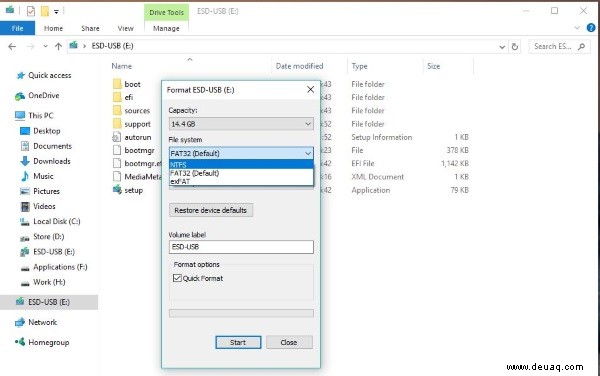
Task: Select NTFS in file system list
Action: pos(241,164)
